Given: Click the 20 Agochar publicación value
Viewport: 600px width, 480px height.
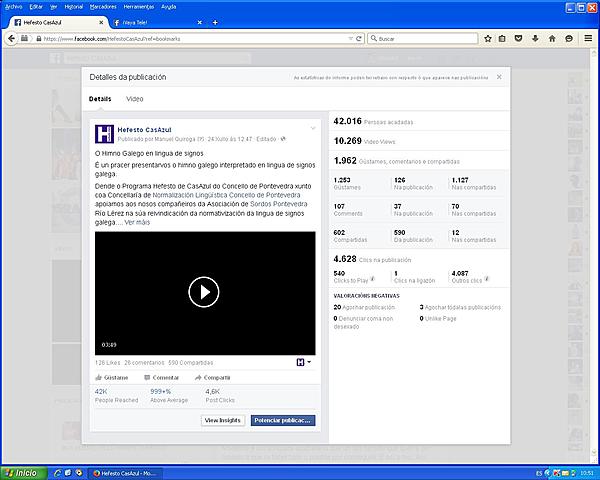Looking at the screenshot, I should click(x=337, y=307).
